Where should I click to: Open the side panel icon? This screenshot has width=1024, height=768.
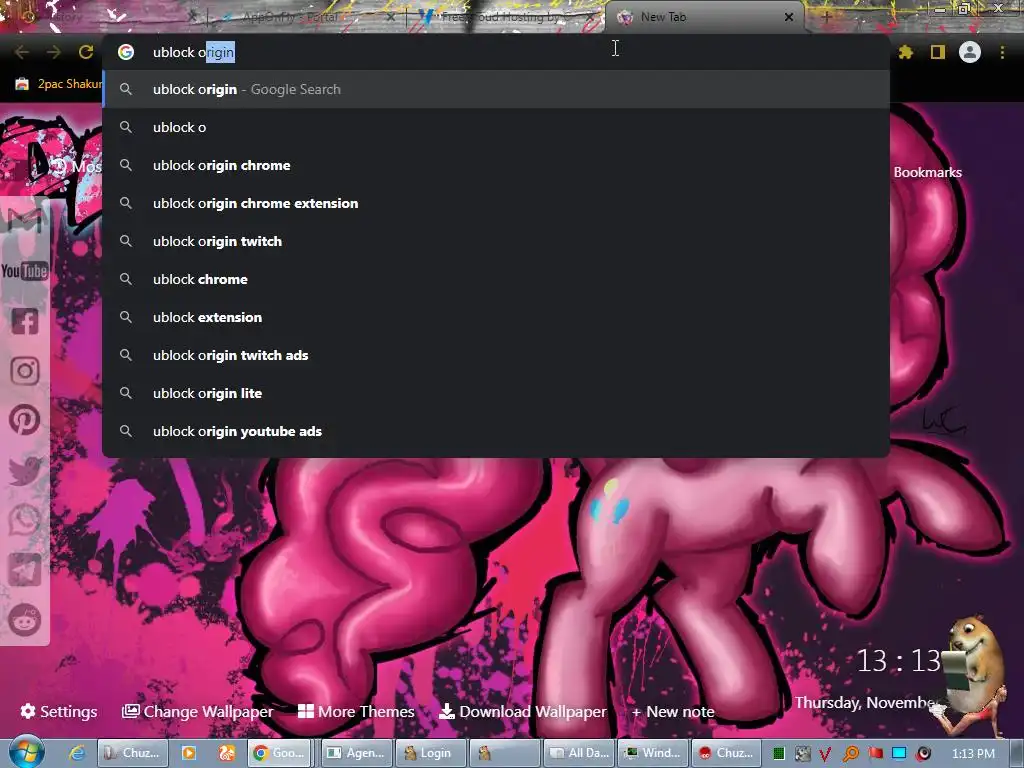(x=938, y=52)
